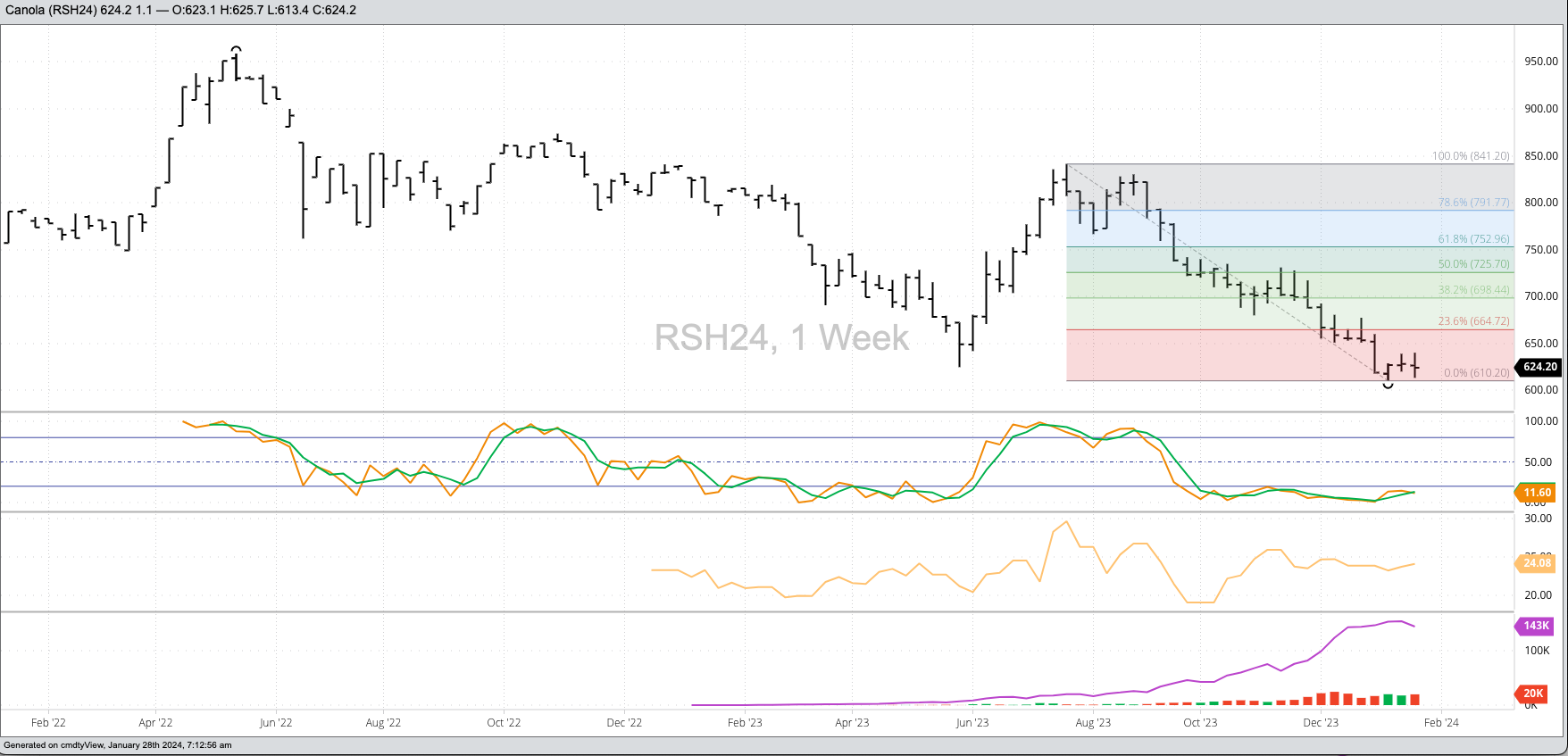Click the 0.0% (610.20) Fibonacci label

(1476, 373)
